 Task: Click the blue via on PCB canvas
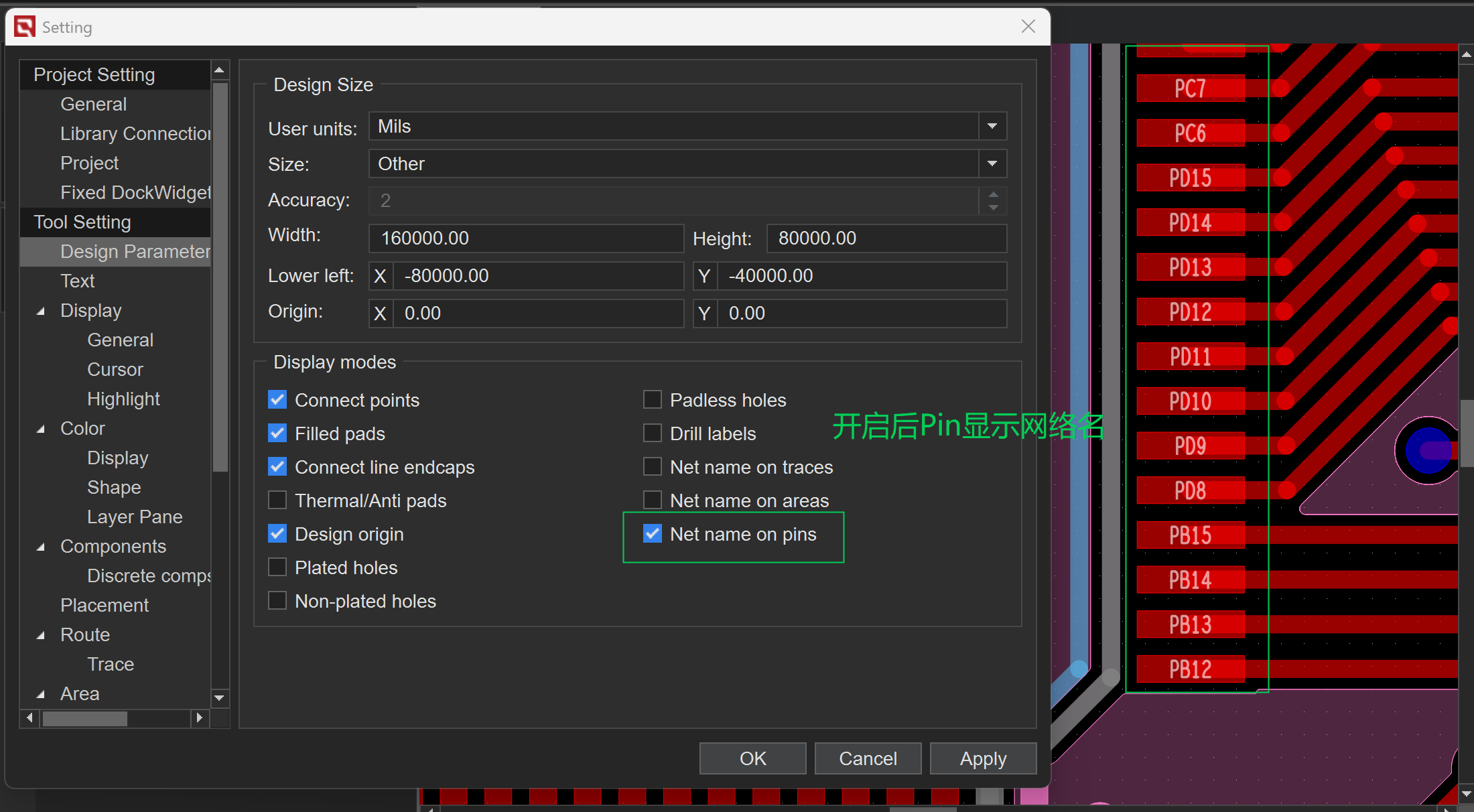click(x=1428, y=450)
